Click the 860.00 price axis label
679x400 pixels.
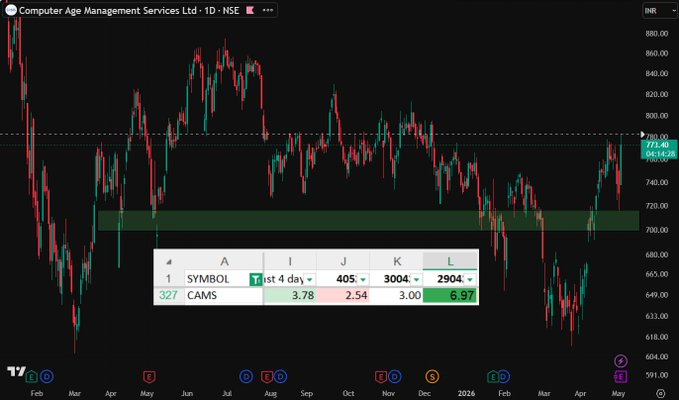tap(657, 53)
